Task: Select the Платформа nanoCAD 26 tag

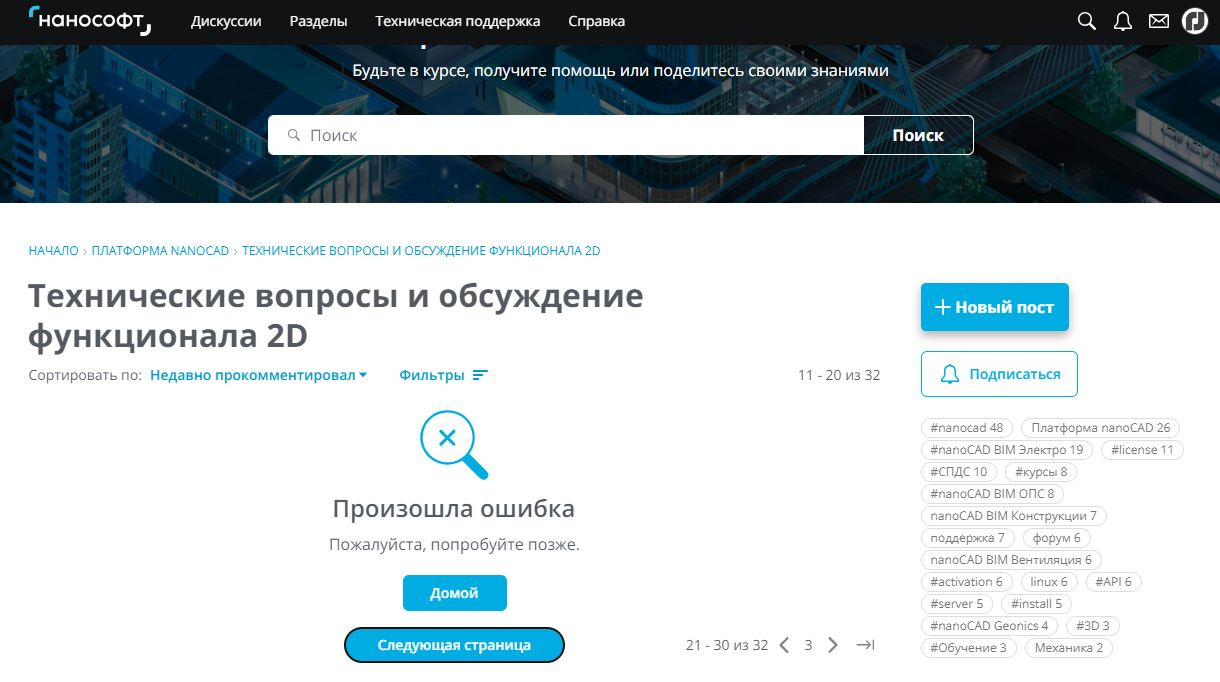Action: [x=1100, y=428]
